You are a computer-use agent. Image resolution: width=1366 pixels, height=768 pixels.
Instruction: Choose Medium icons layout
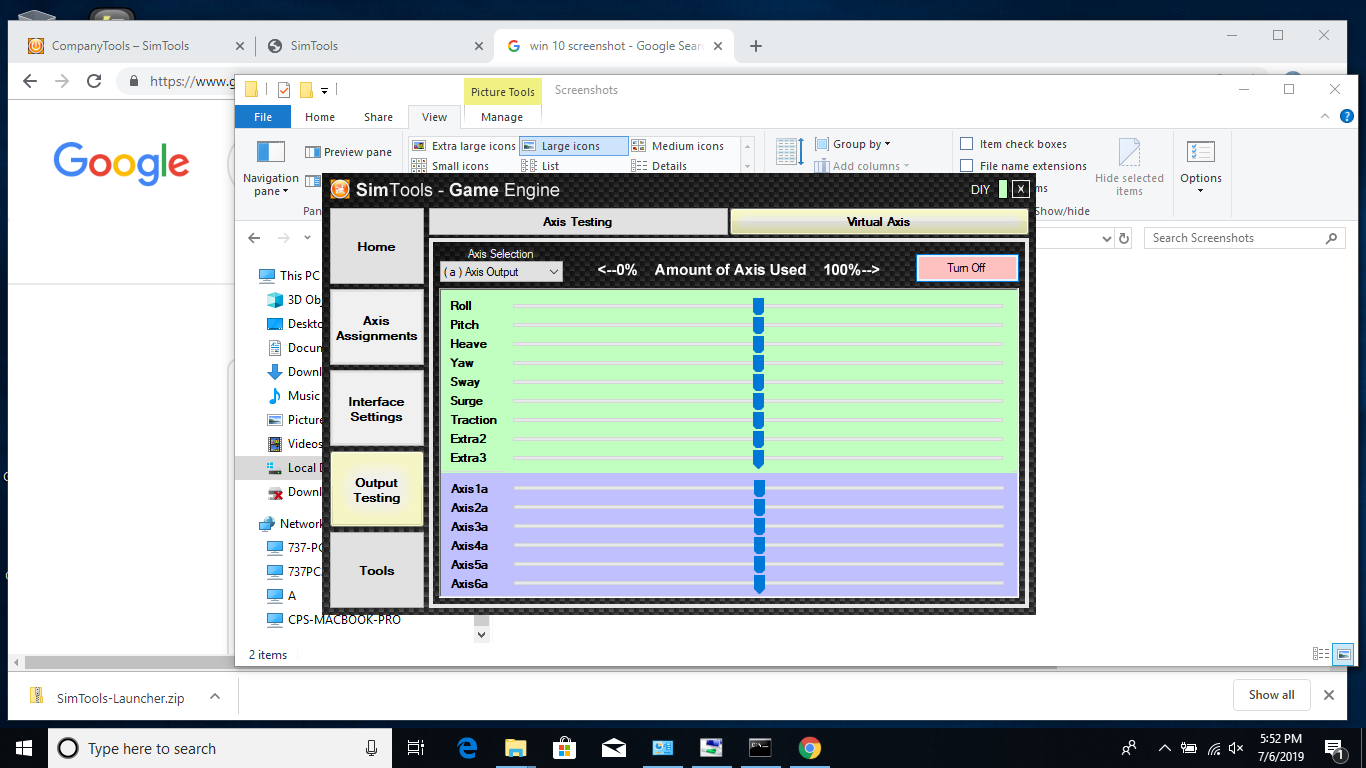[x=678, y=146]
